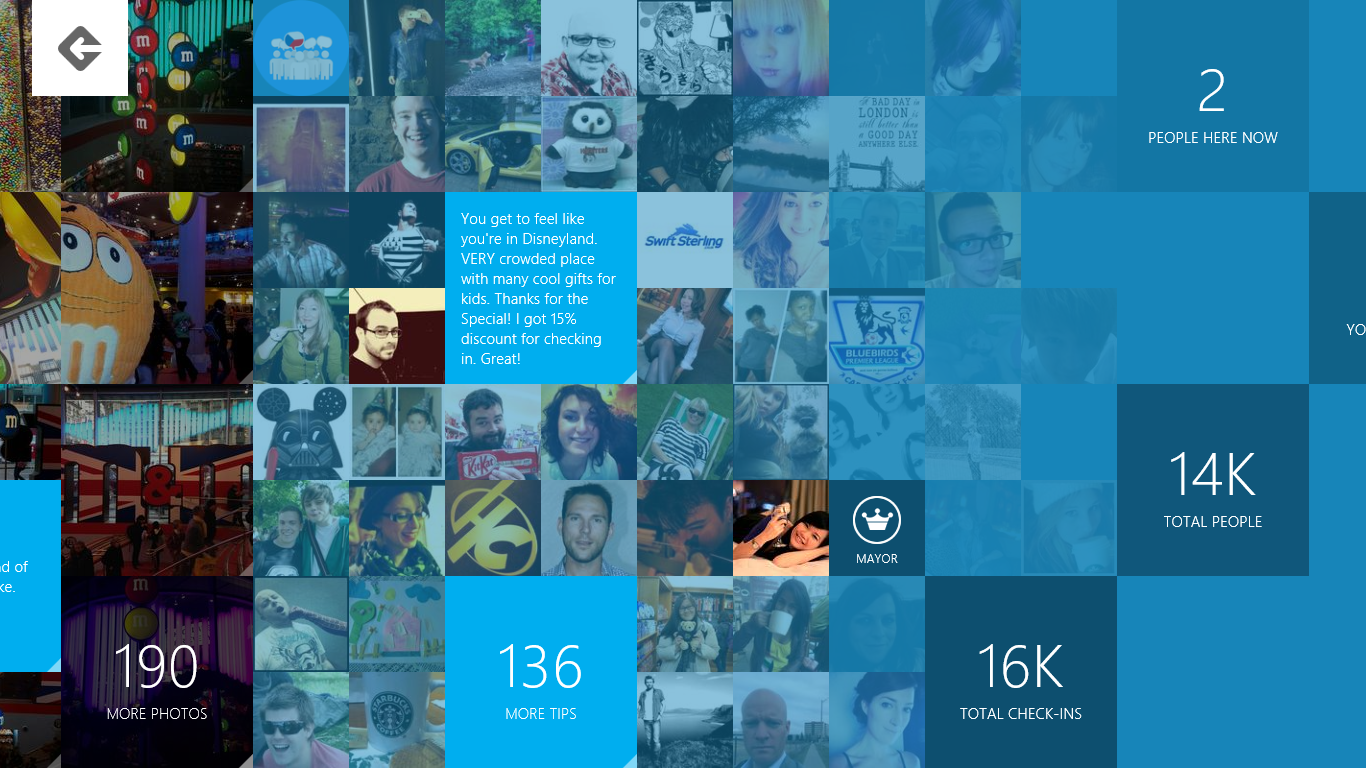Select the London Tower Bridge quote tile

877,144
